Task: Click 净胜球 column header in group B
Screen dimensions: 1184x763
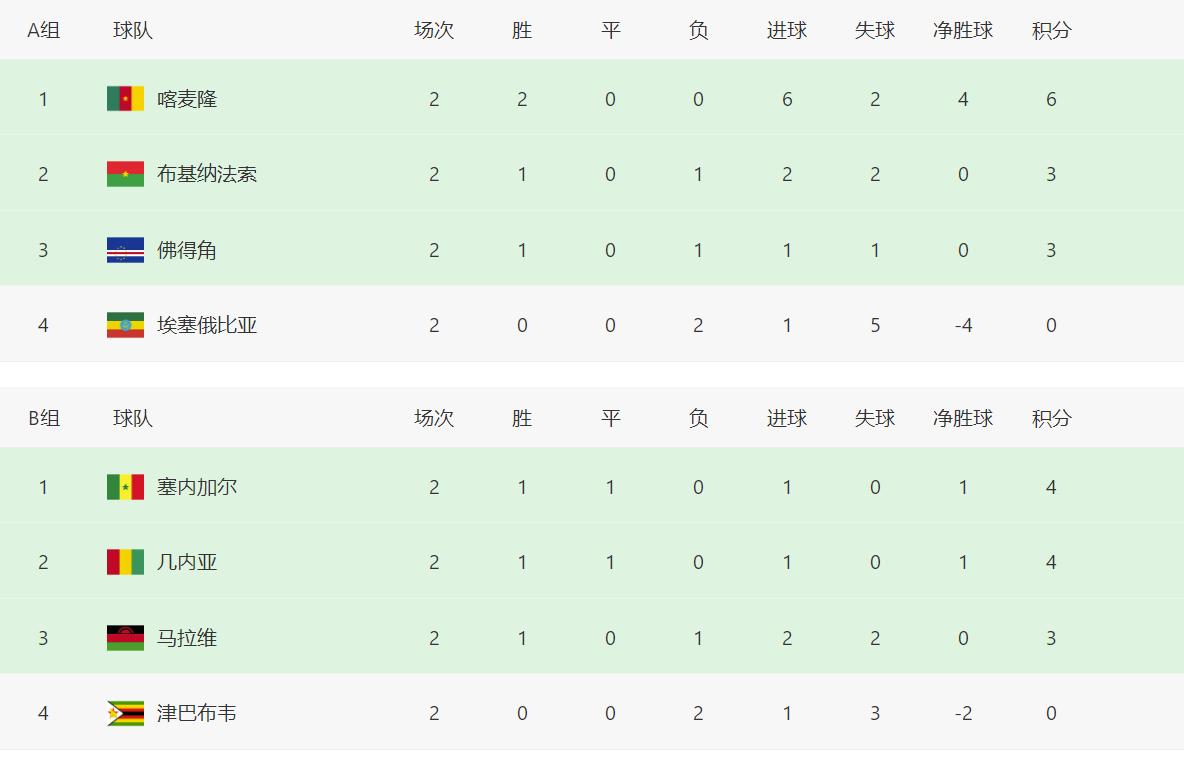Action: pos(963,419)
